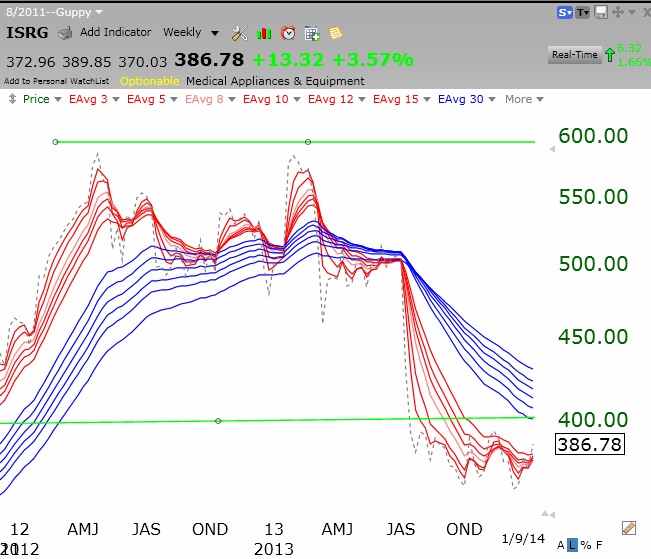Select the A scale mode
This screenshot has width=651, height=559.
(x=560, y=545)
